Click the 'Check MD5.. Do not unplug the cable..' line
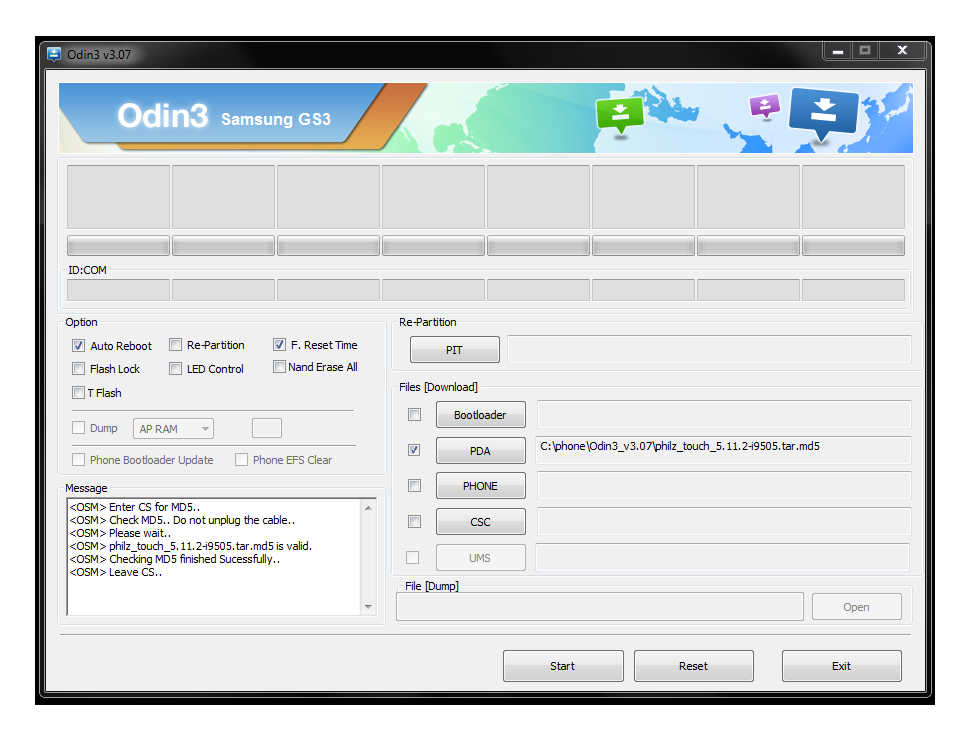This screenshot has width=970, height=742. [x=182, y=520]
